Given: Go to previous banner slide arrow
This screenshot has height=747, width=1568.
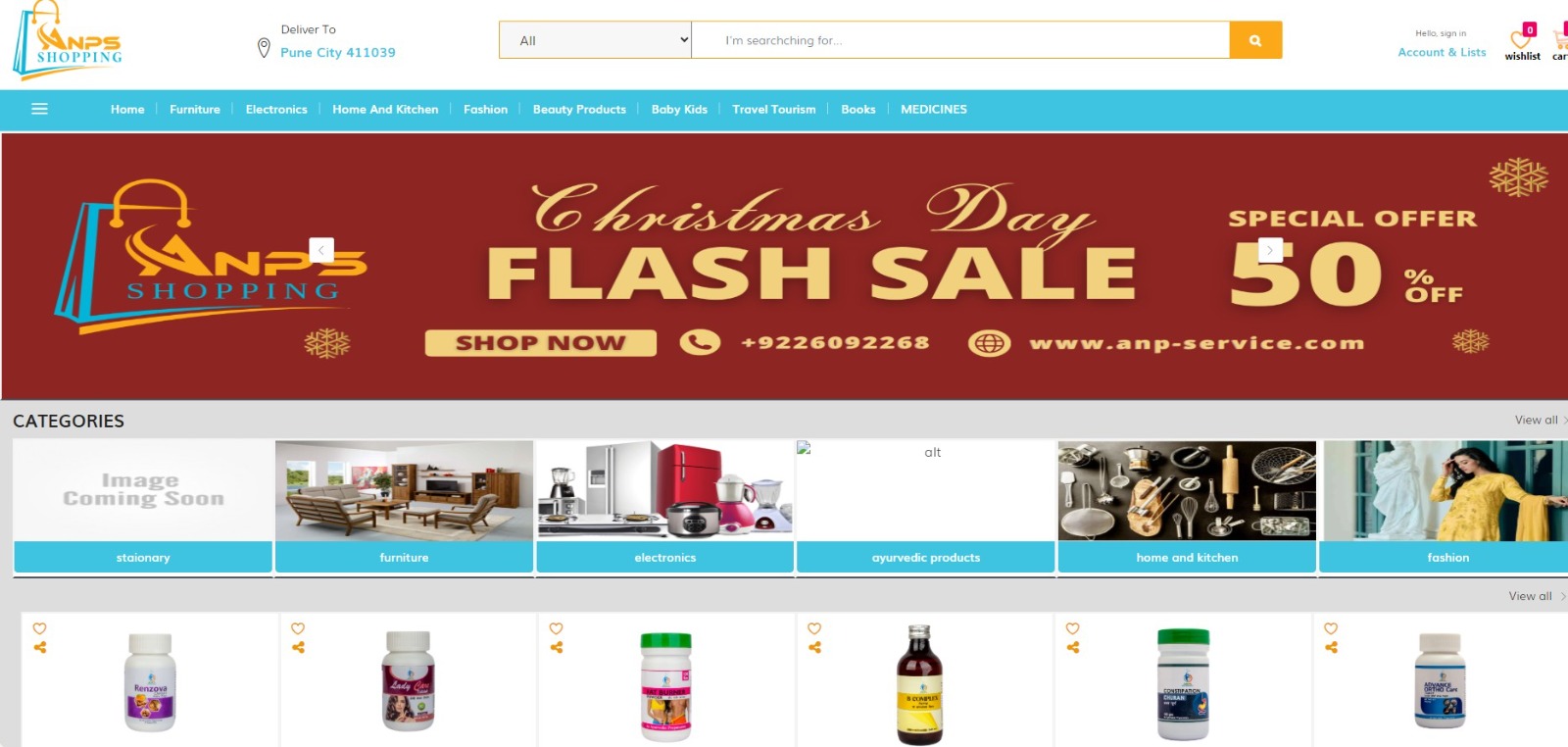Looking at the screenshot, I should click(x=321, y=250).
